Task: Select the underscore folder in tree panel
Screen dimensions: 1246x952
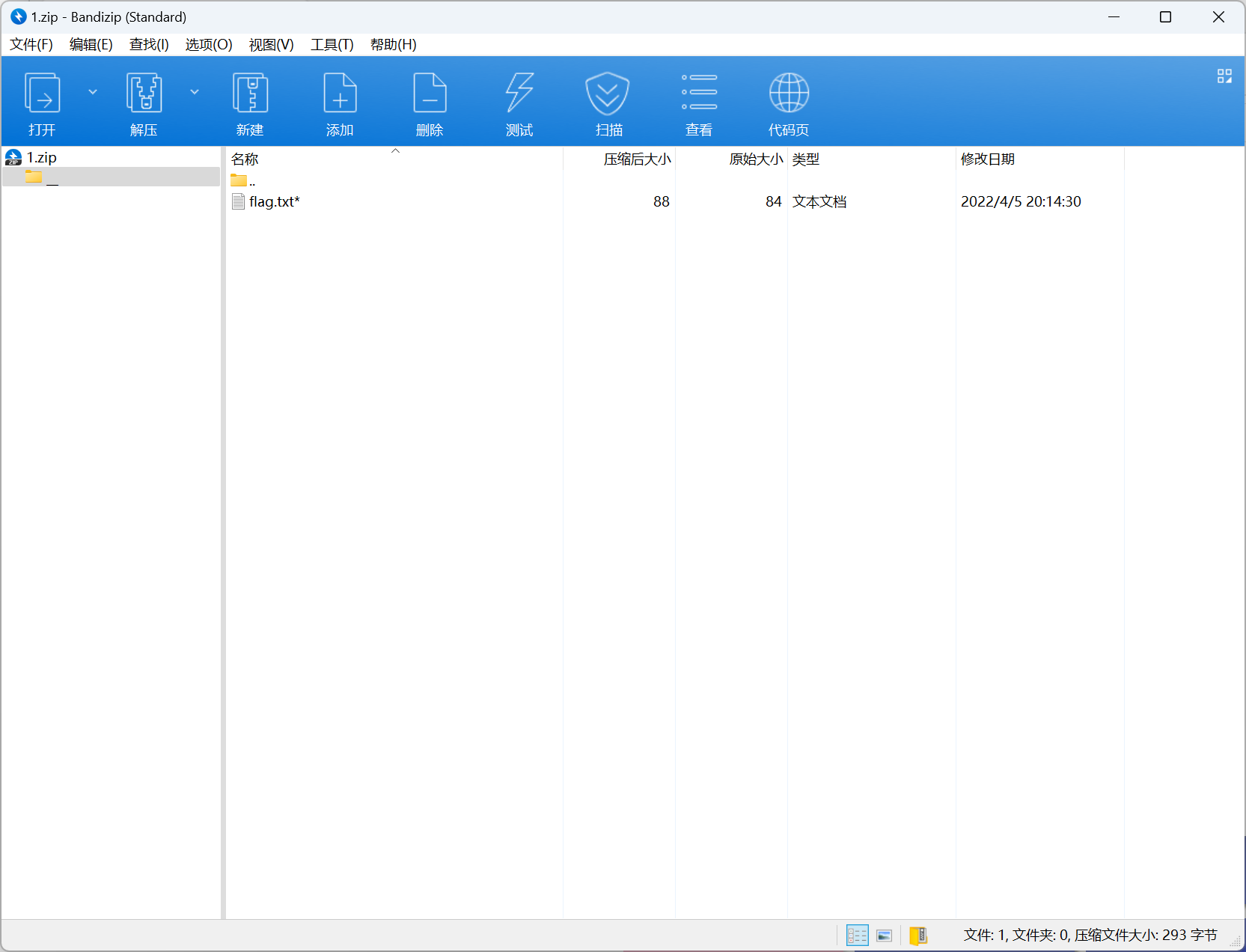Action: (x=112, y=177)
